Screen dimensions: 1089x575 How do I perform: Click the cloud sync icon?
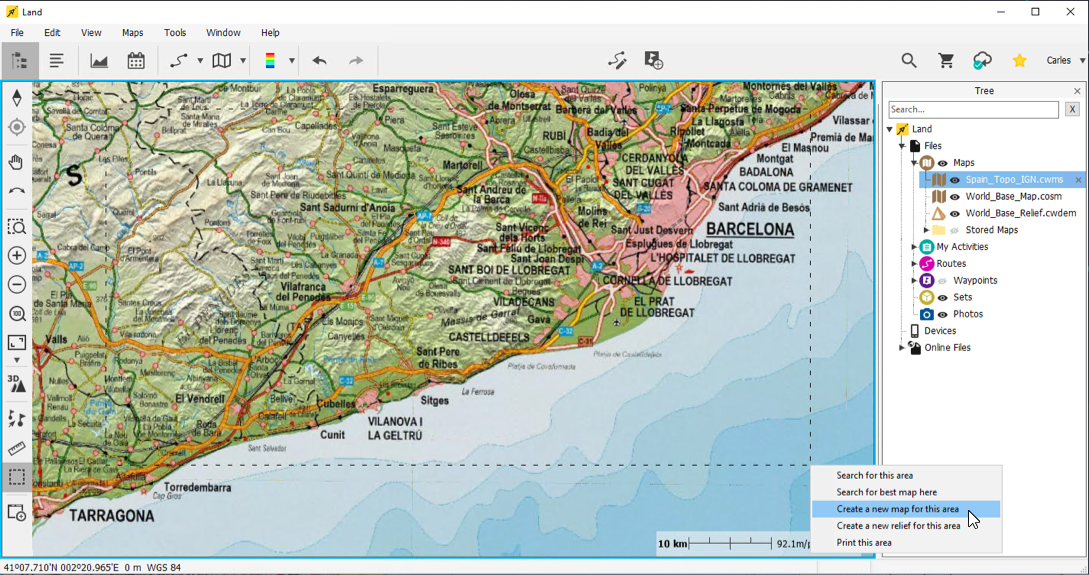tap(983, 61)
